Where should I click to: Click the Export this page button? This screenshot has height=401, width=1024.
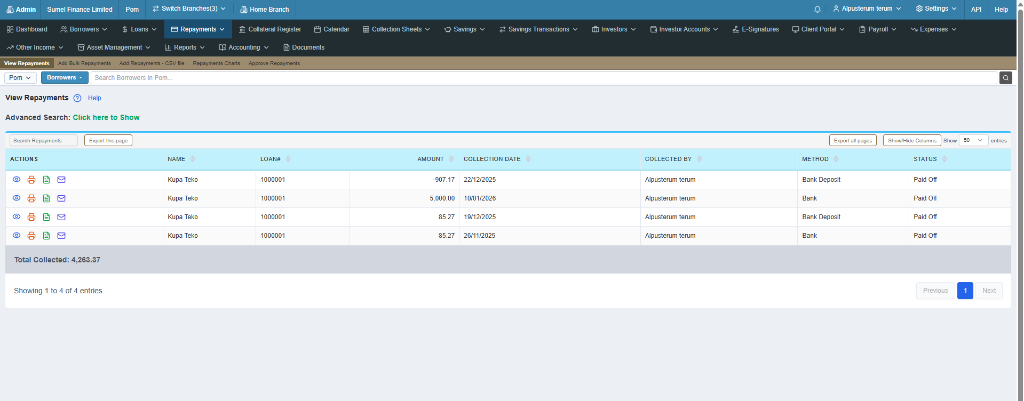108,140
